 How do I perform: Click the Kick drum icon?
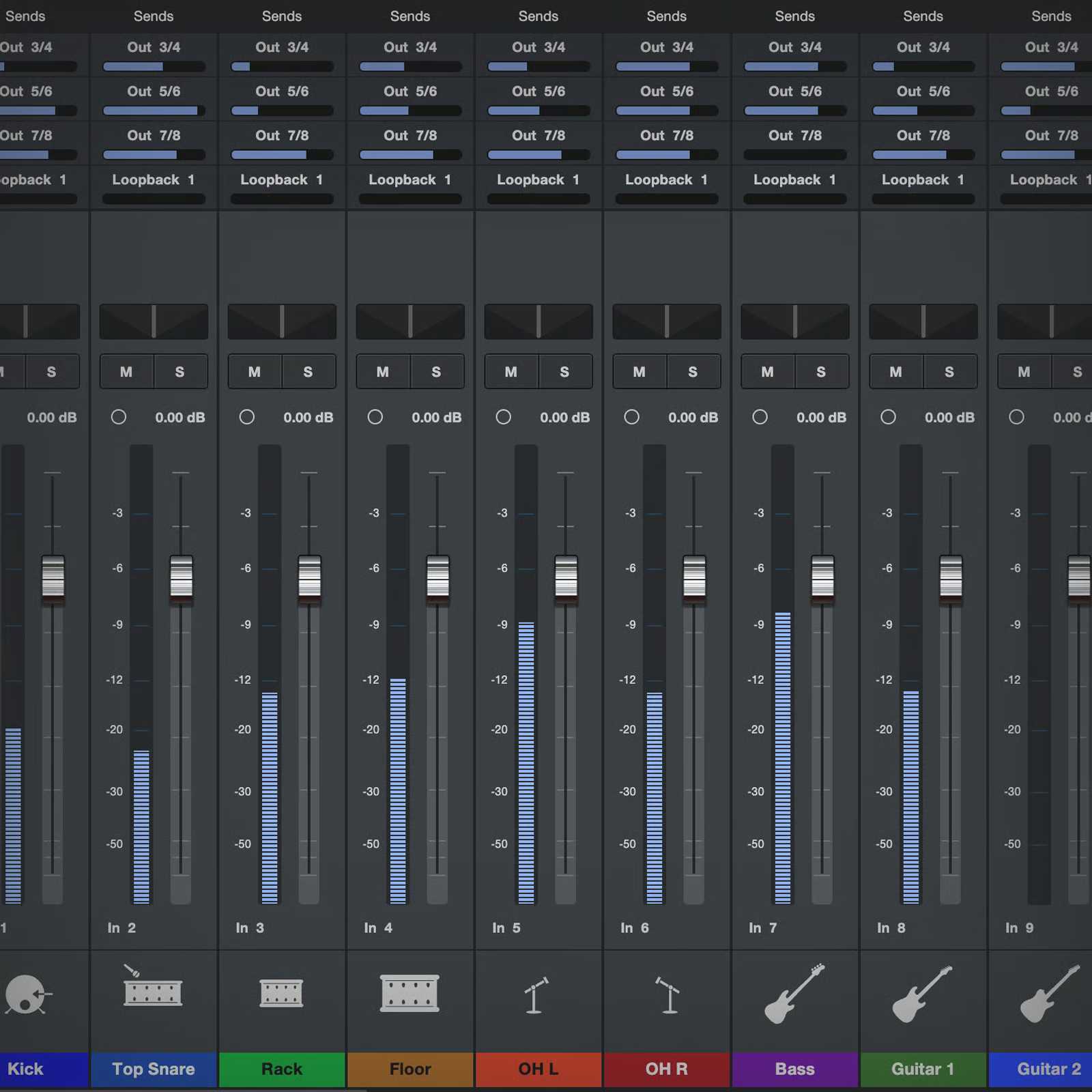click(26, 994)
